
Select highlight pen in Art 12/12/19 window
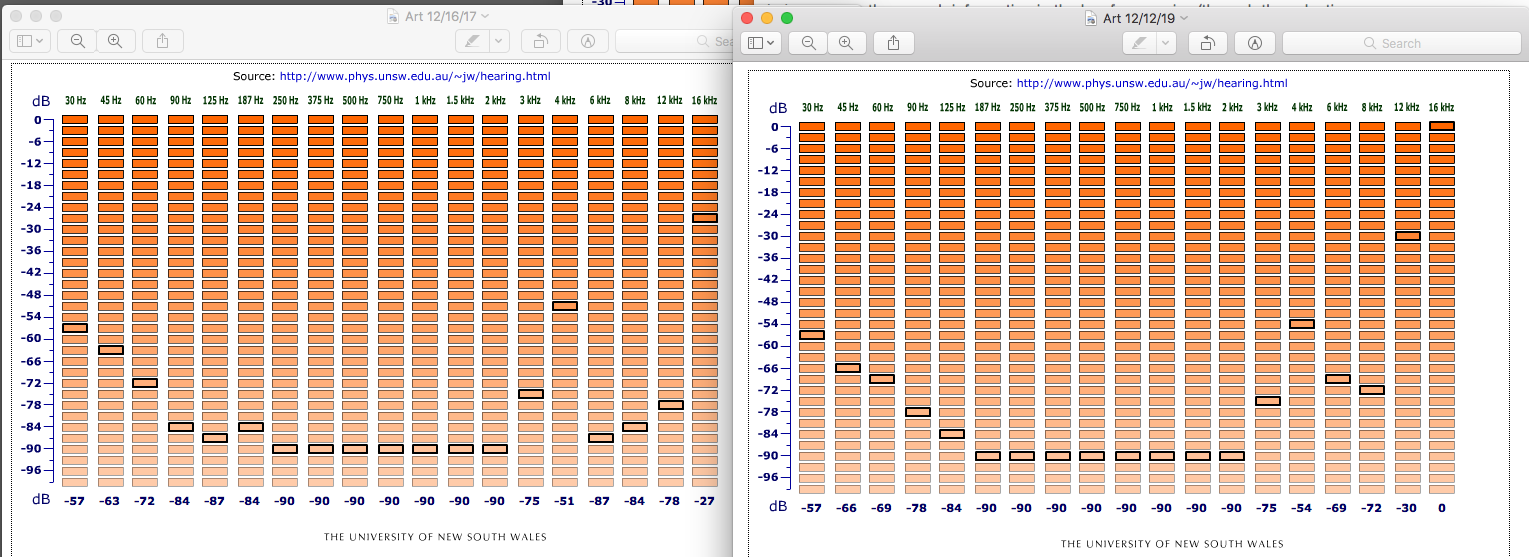click(x=1139, y=43)
